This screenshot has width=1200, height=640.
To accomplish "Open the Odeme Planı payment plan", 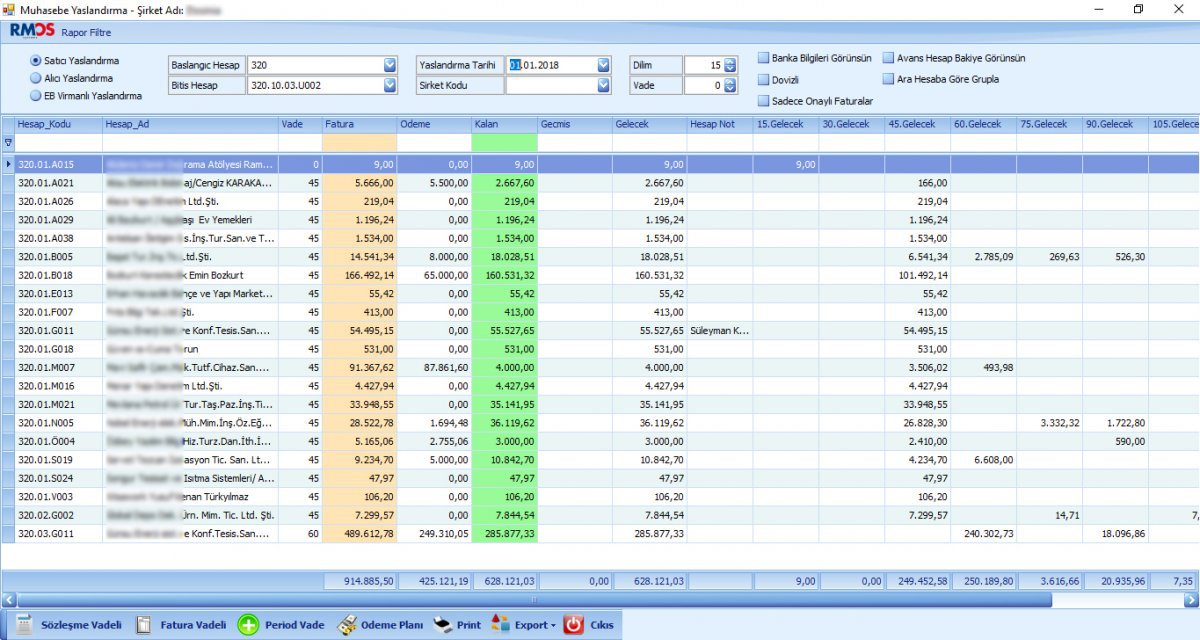I will (x=380, y=625).
